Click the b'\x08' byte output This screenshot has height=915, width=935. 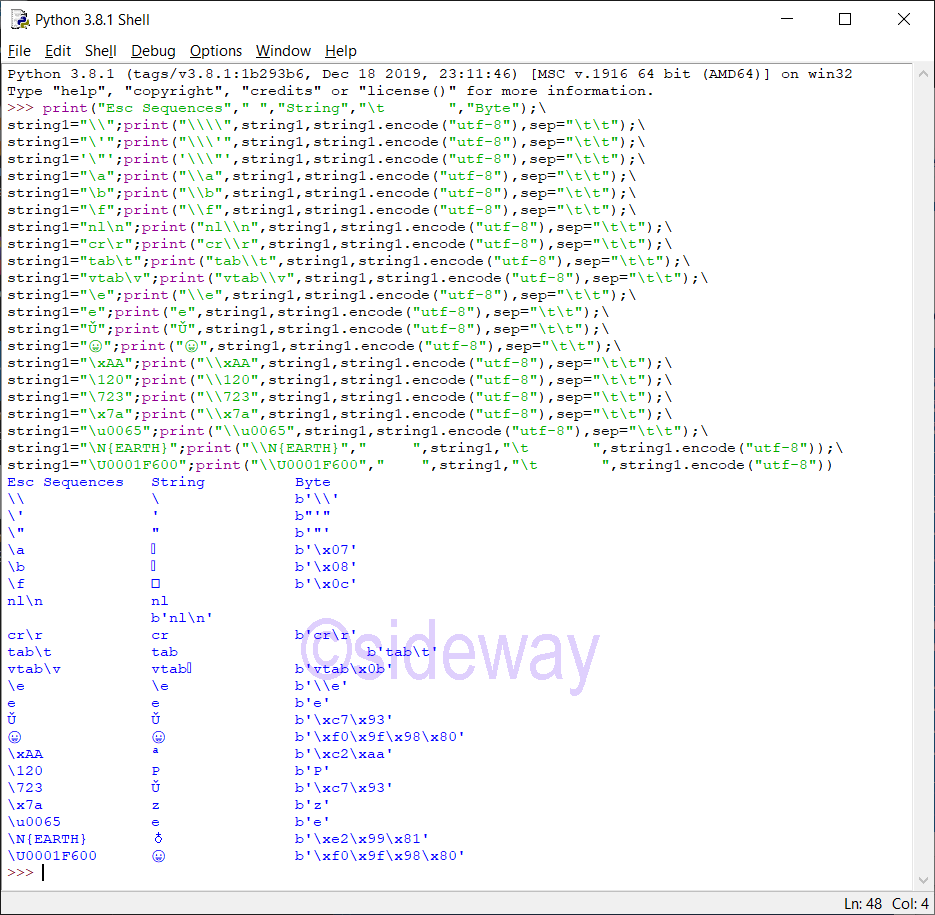(x=326, y=567)
